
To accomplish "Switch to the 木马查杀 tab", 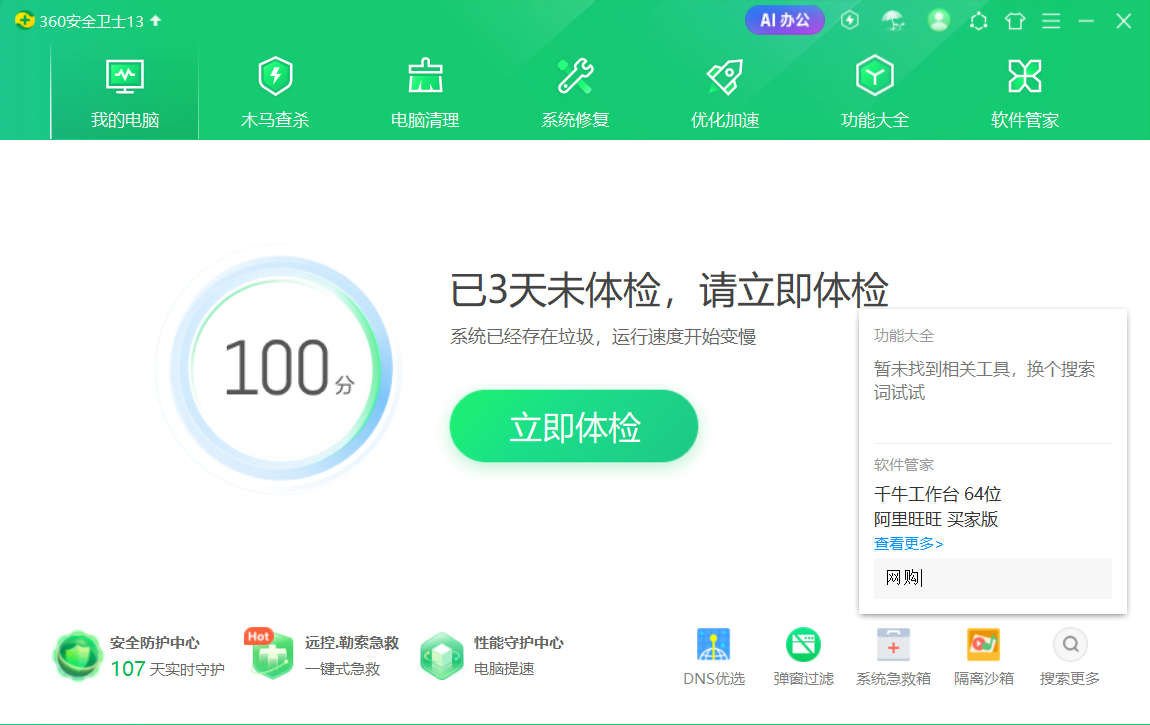I will (275, 90).
